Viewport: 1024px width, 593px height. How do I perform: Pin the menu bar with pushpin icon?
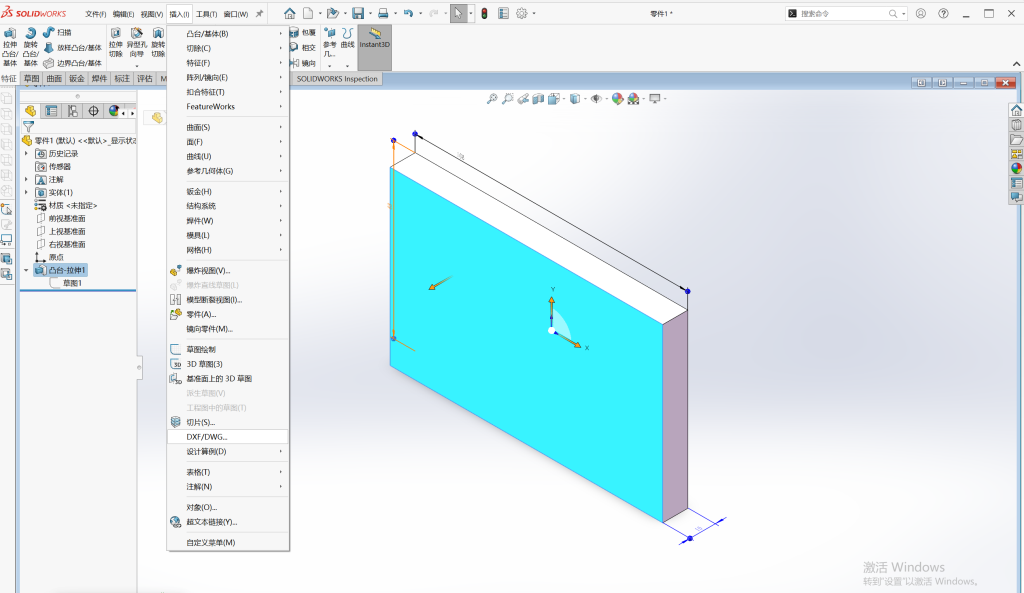tap(259, 14)
